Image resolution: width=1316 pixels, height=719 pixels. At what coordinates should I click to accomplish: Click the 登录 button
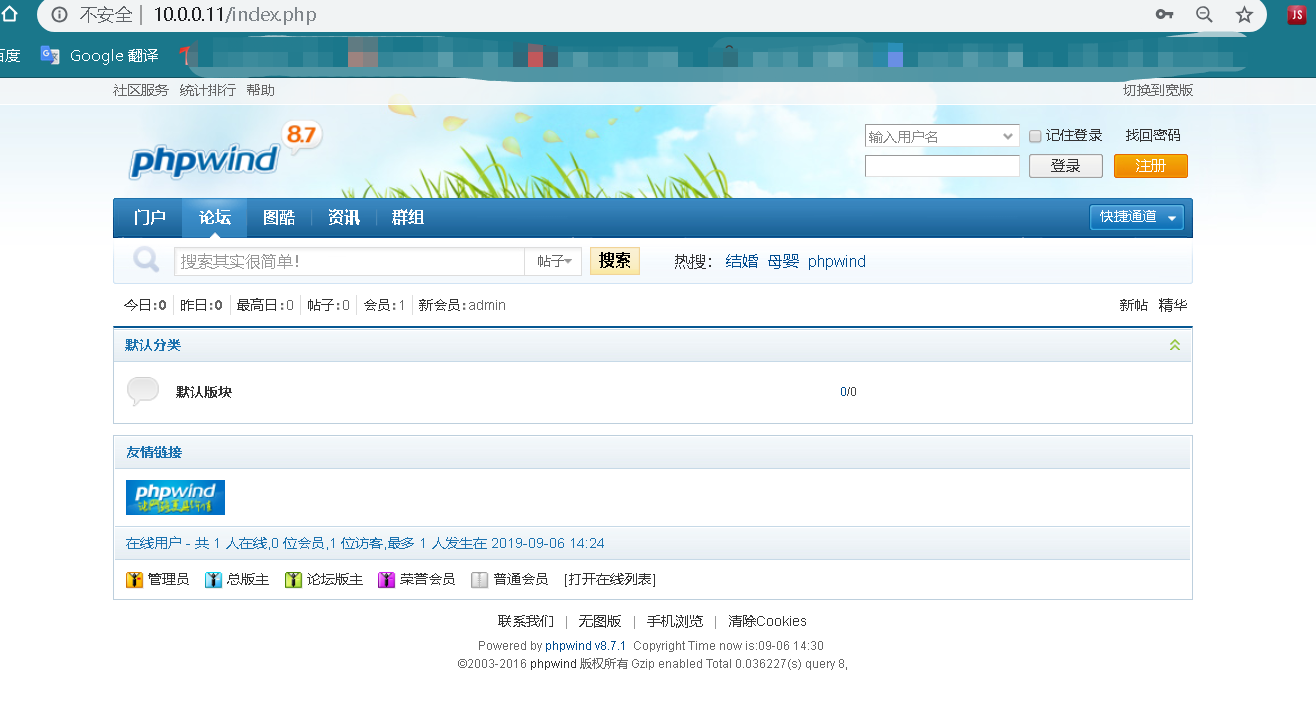tap(1066, 166)
